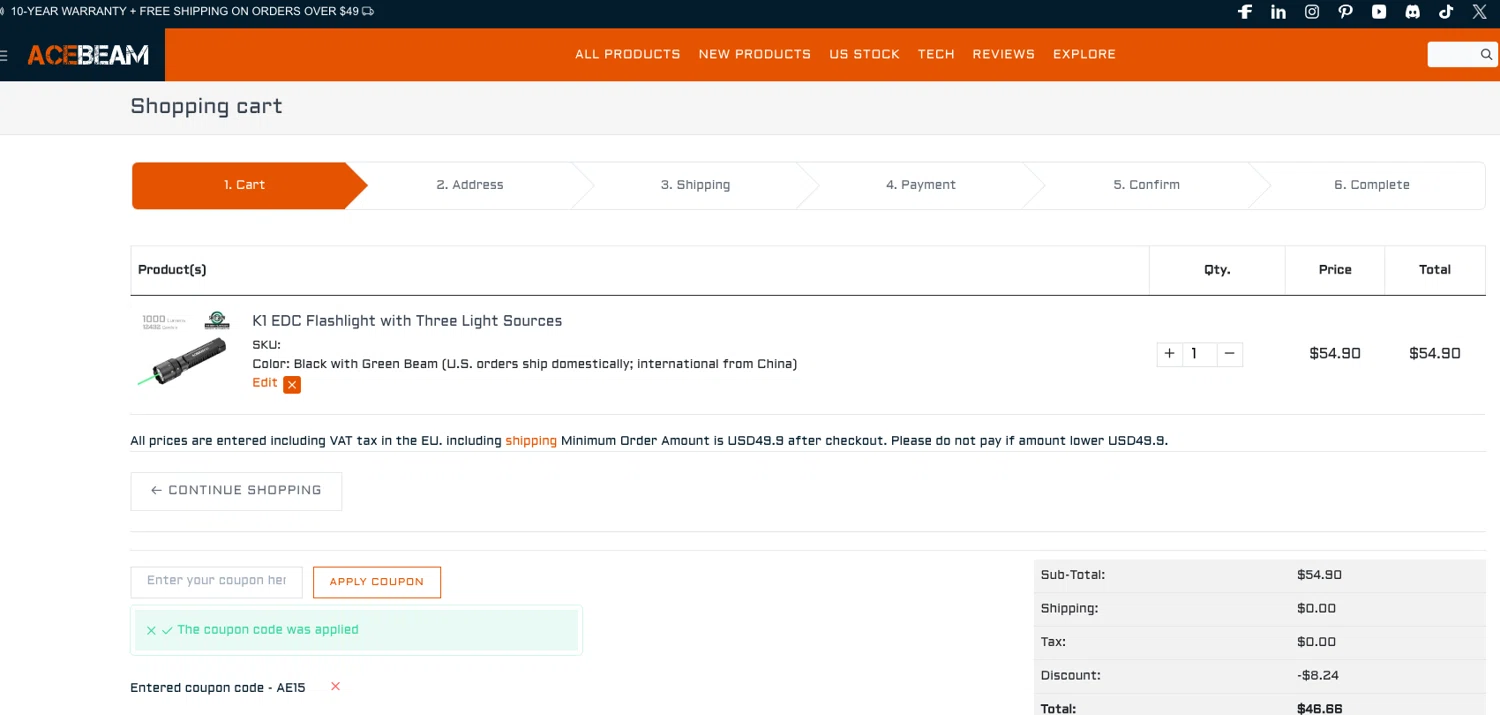This screenshot has width=1500, height=715.
Task: Increase quantity with the plus button
Action: [x=1169, y=354]
